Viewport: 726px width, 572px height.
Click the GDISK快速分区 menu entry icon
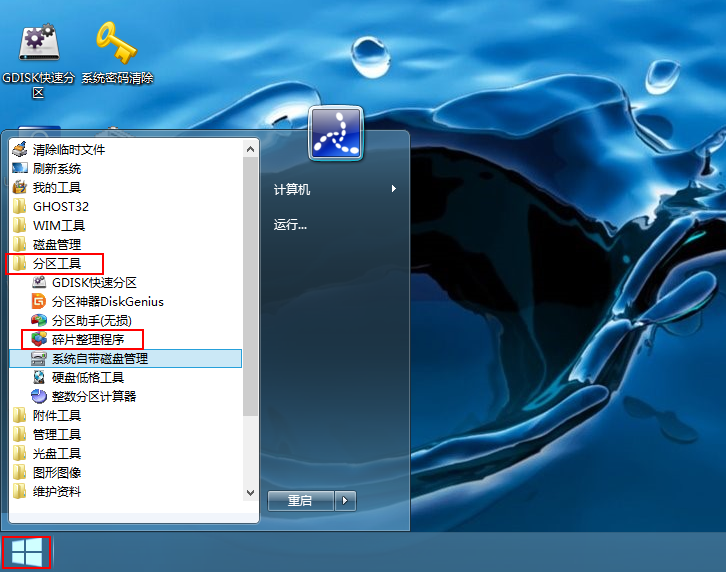coord(39,282)
